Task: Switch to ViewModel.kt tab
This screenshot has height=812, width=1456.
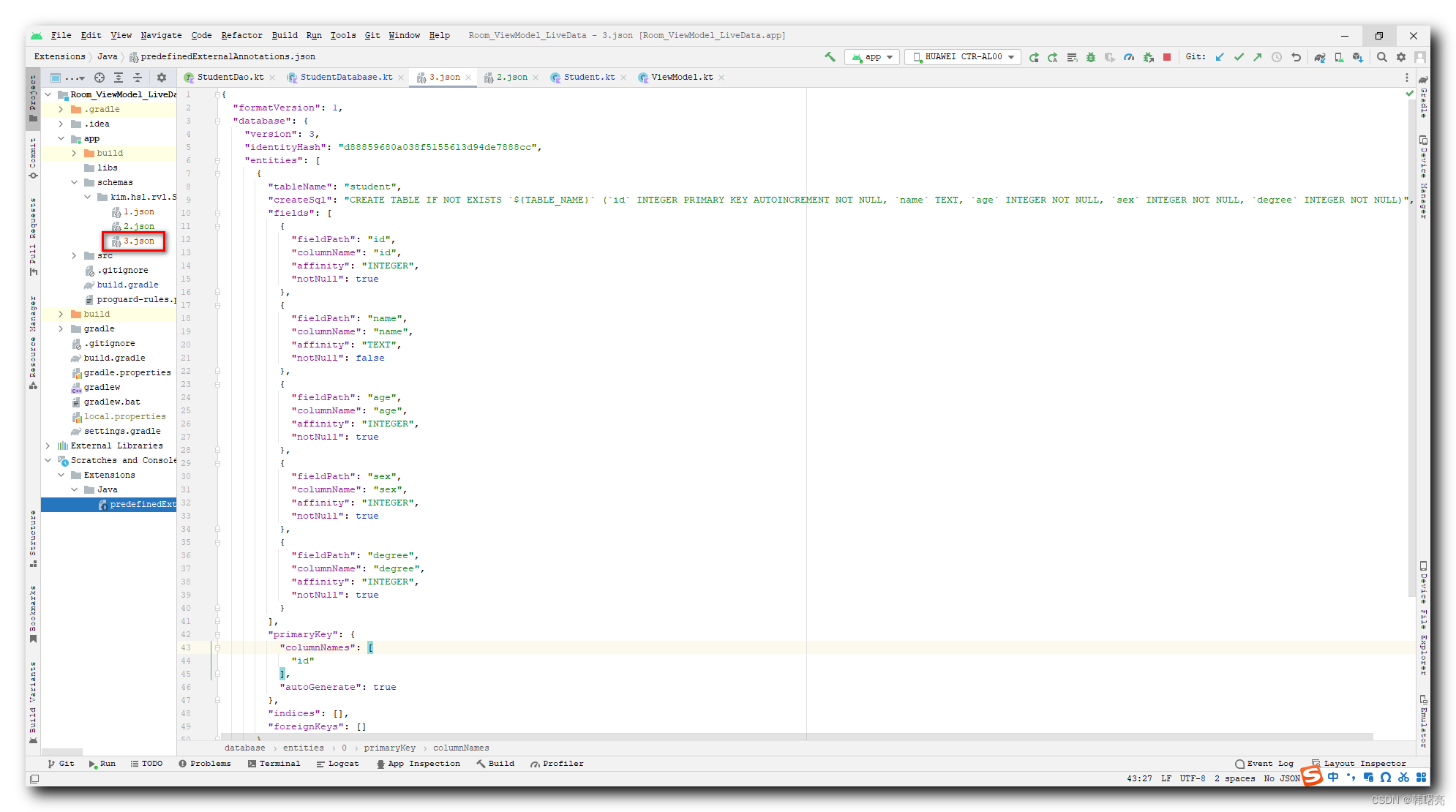Action: (x=682, y=78)
